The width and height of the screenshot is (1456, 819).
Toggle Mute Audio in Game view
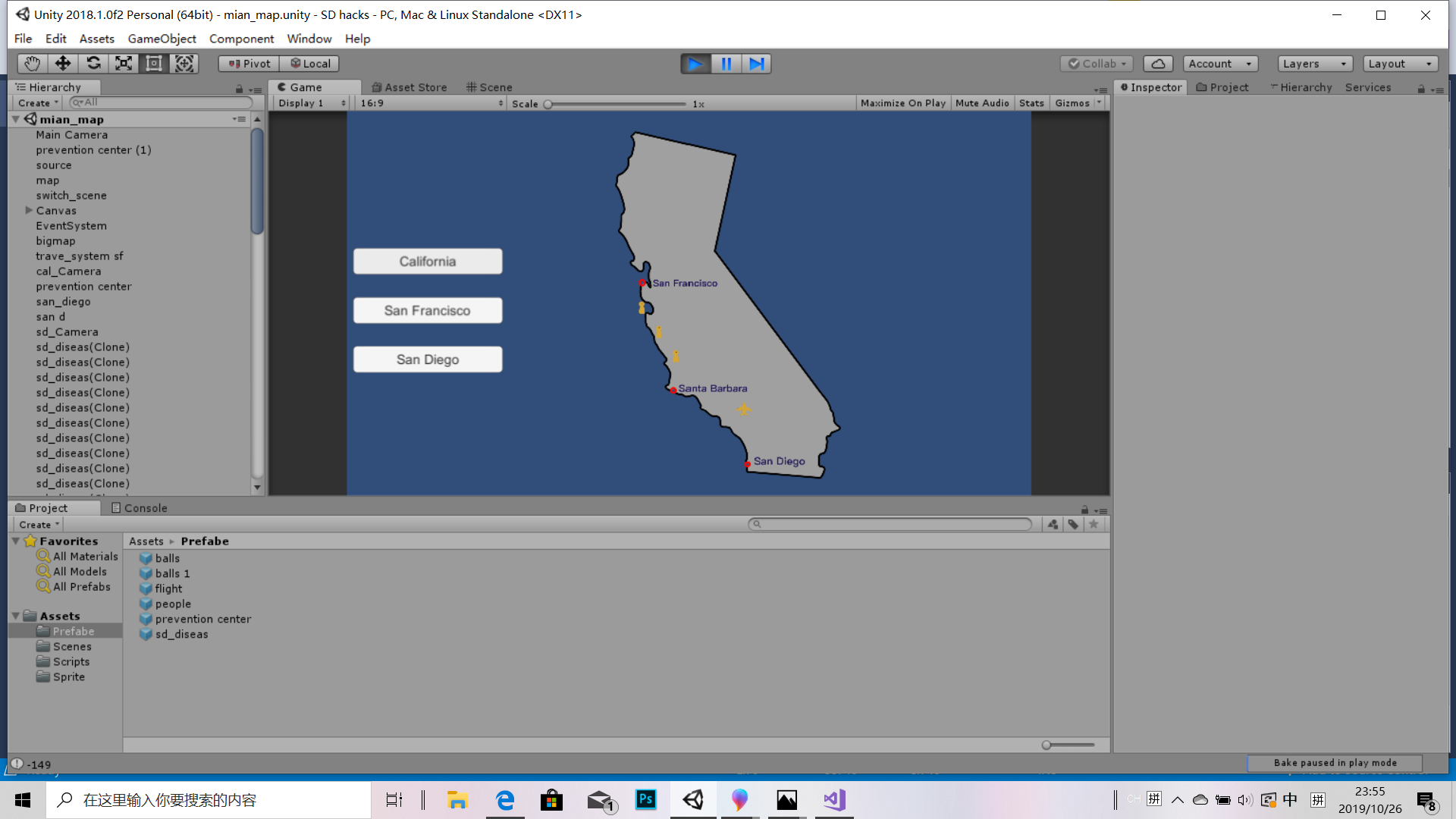click(x=982, y=103)
